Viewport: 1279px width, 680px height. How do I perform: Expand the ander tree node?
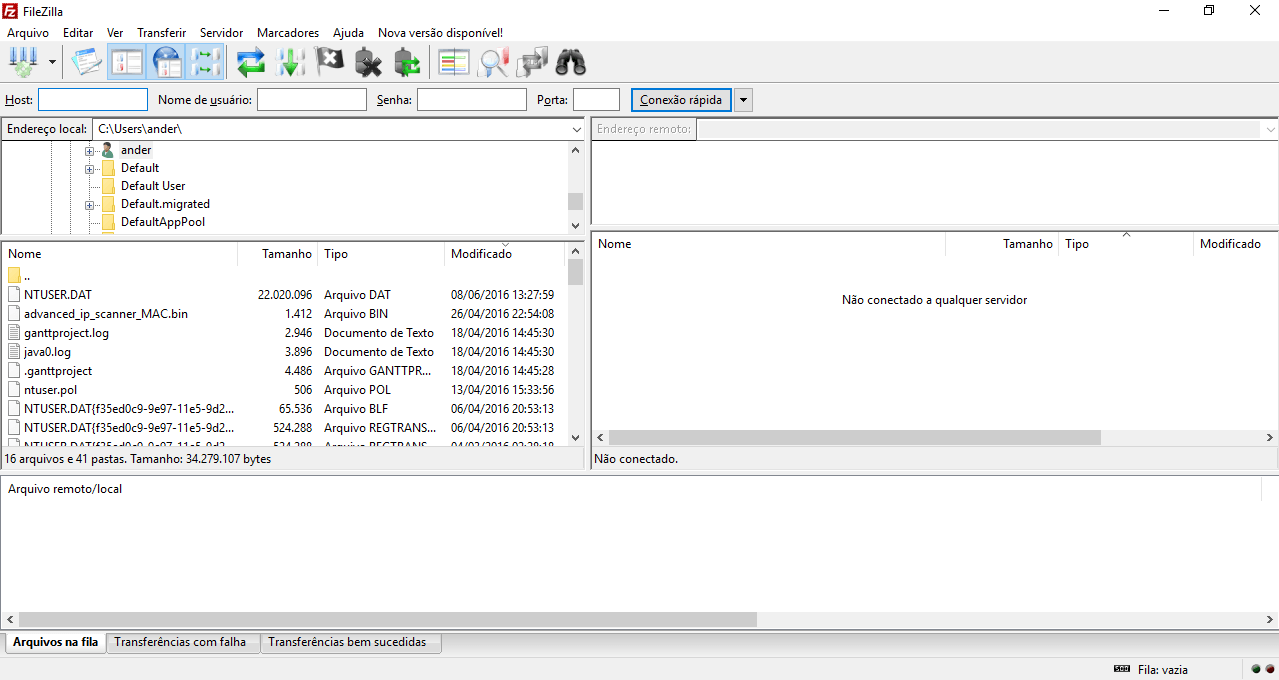(x=89, y=151)
